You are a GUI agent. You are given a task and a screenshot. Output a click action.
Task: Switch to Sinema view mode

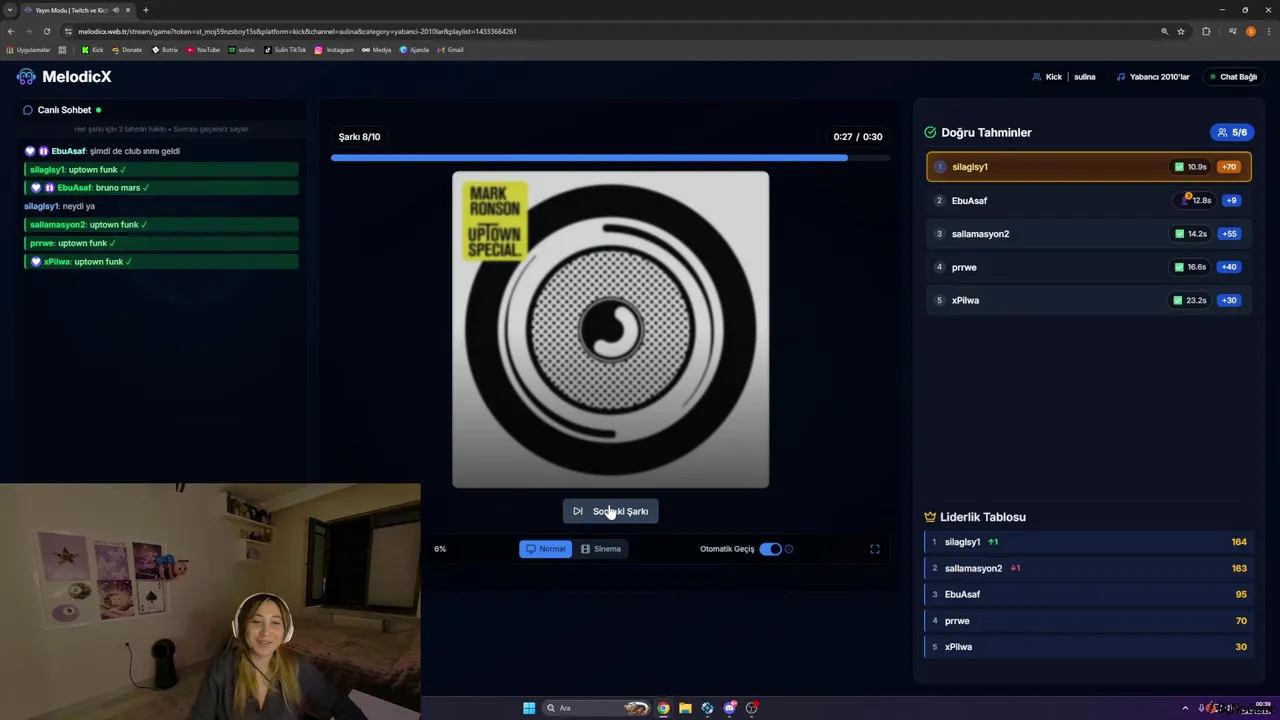[x=601, y=549]
